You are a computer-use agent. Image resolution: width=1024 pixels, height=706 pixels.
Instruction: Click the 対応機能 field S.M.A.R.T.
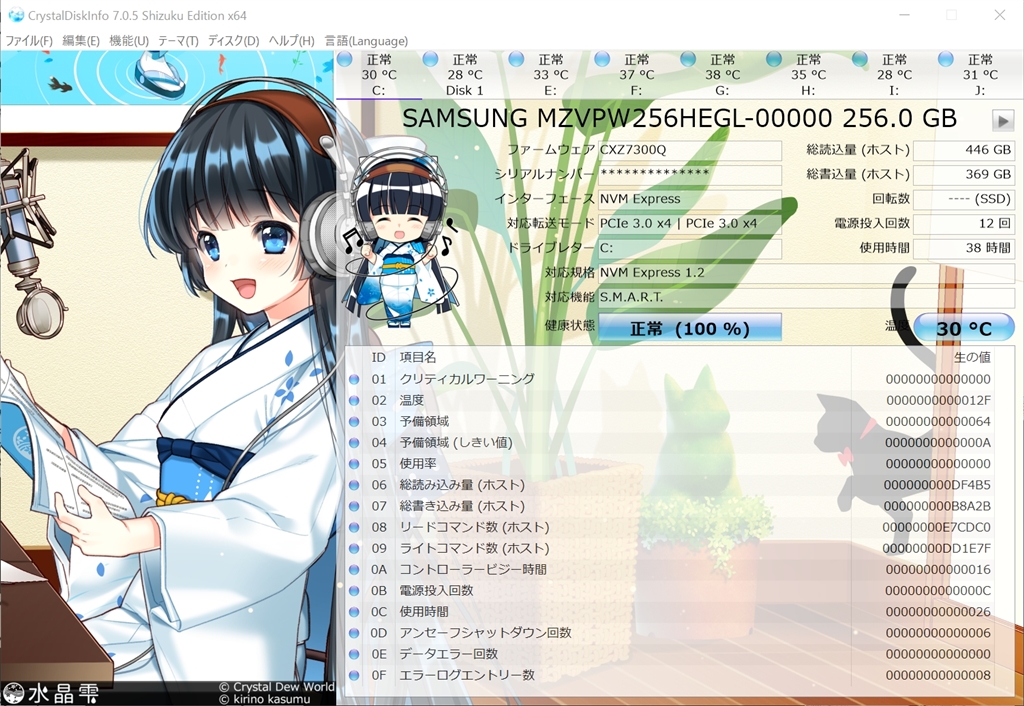coord(807,297)
